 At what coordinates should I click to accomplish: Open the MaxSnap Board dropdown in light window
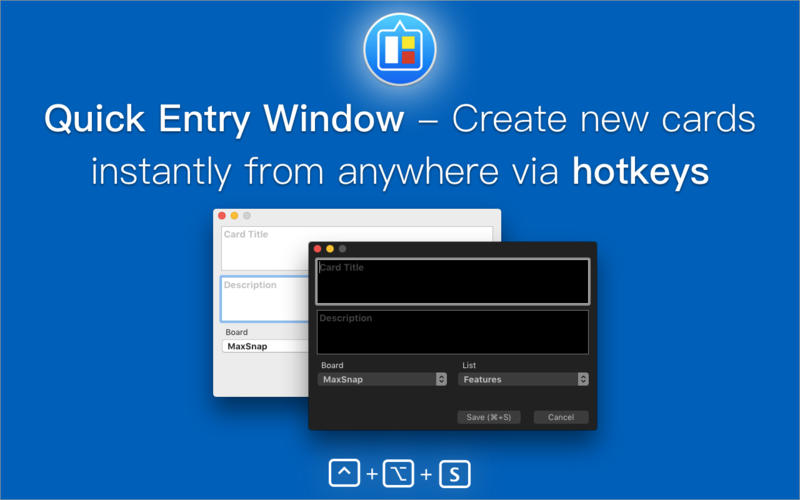point(265,346)
